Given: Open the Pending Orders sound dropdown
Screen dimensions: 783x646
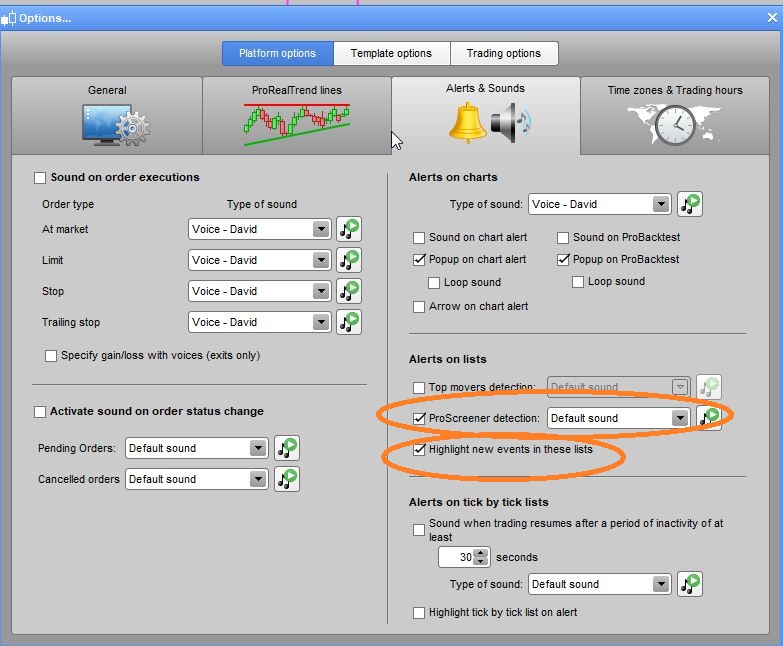Looking at the screenshot, I should click(197, 448).
